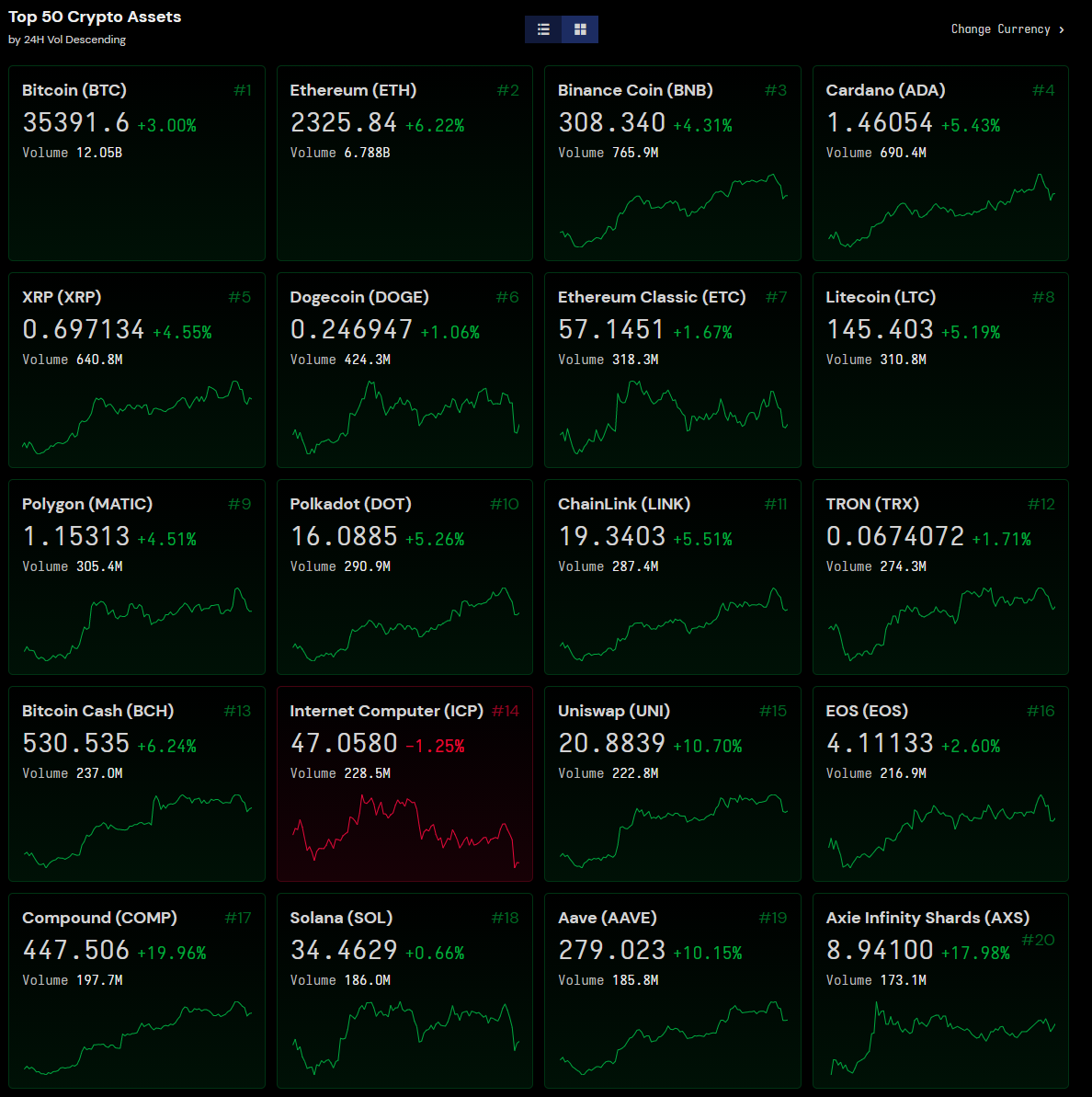Click the XRP sparkline chart
The height and width of the screenshot is (1097, 1092).
click(137, 417)
